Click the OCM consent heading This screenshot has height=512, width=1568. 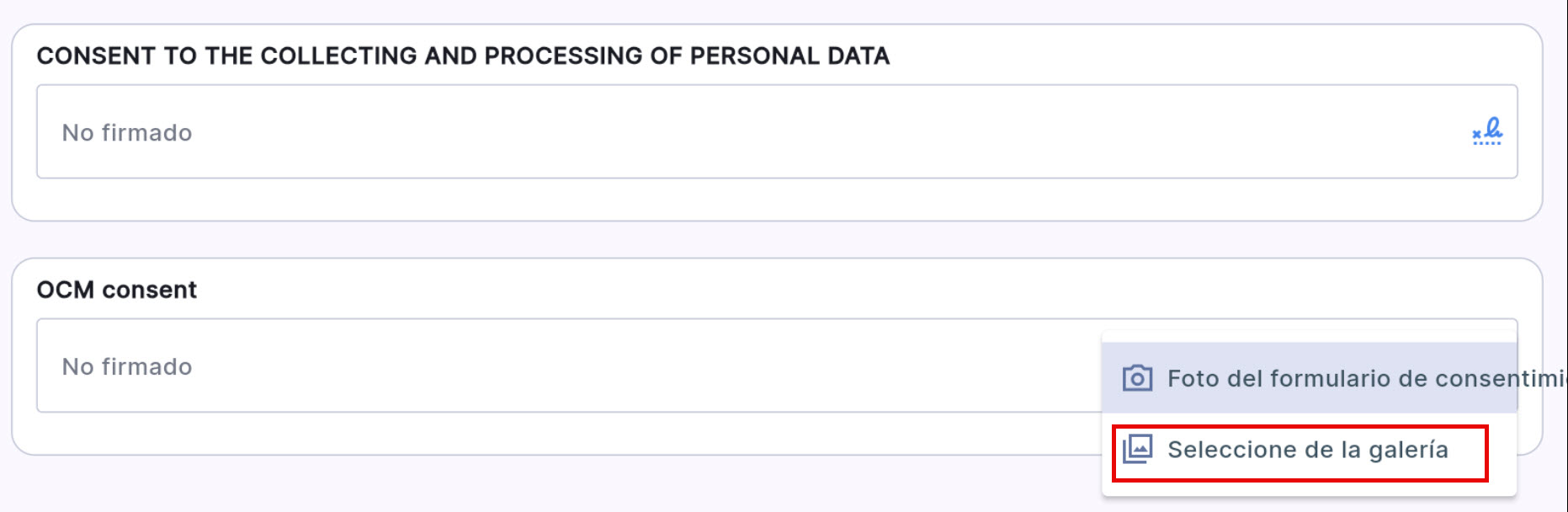116,290
